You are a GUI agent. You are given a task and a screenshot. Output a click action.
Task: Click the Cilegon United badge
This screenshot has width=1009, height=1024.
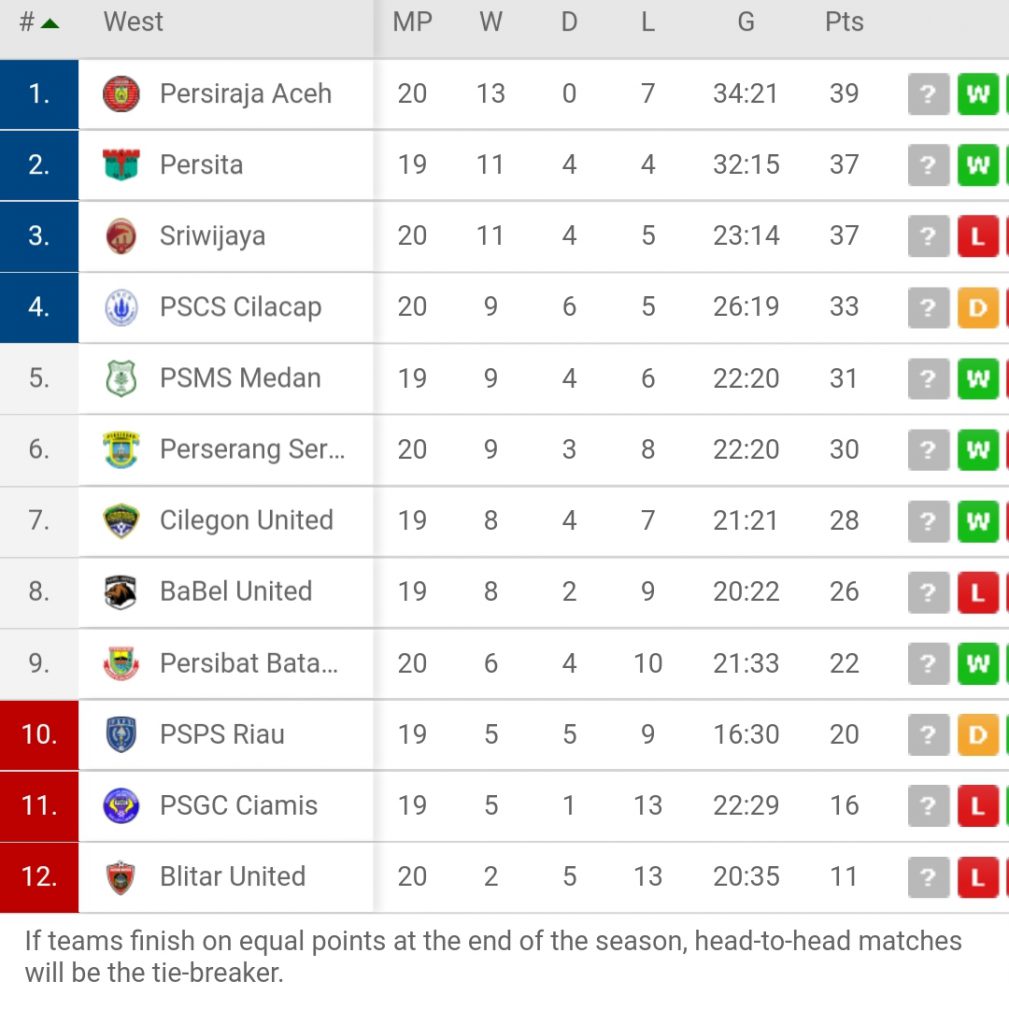[121, 520]
